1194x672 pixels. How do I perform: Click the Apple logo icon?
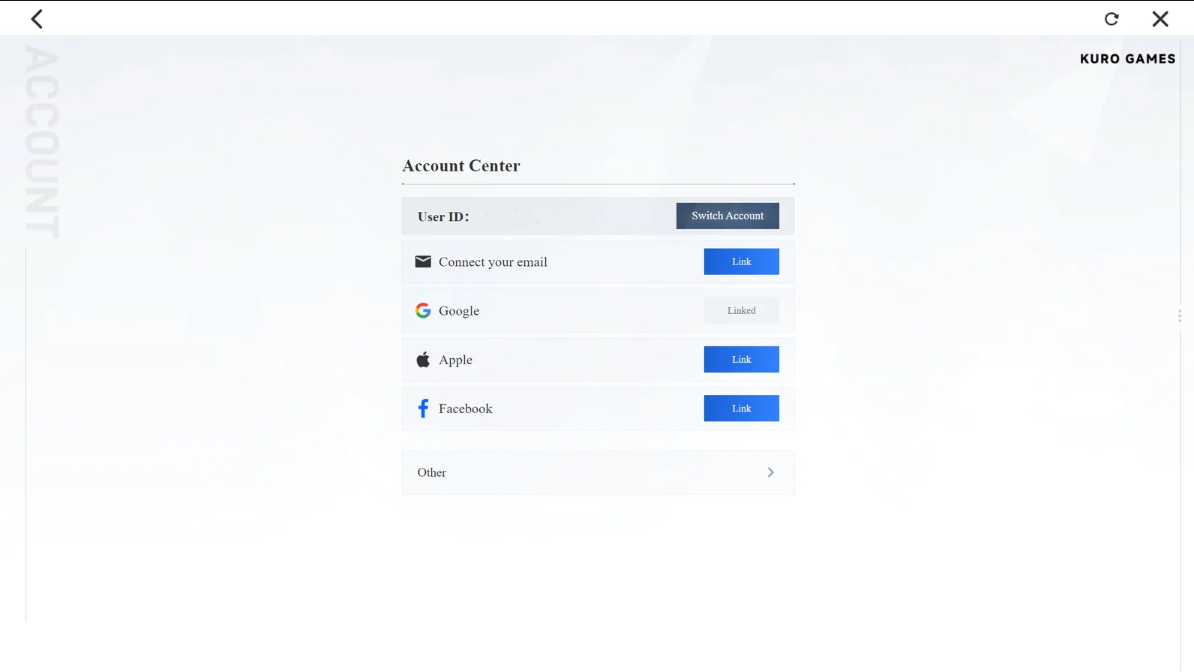423,360
